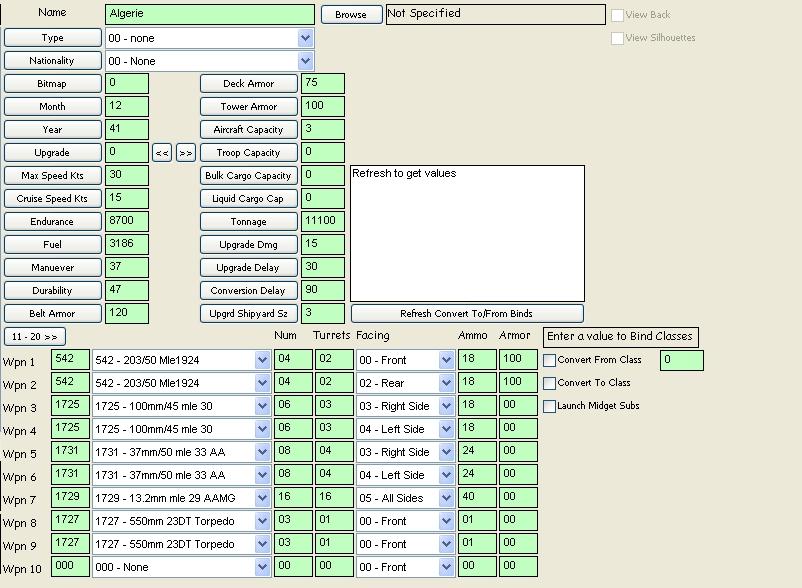Enable View Silhouettes checkbox
This screenshot has width=802, height=588.
click(x=617, y=38)
